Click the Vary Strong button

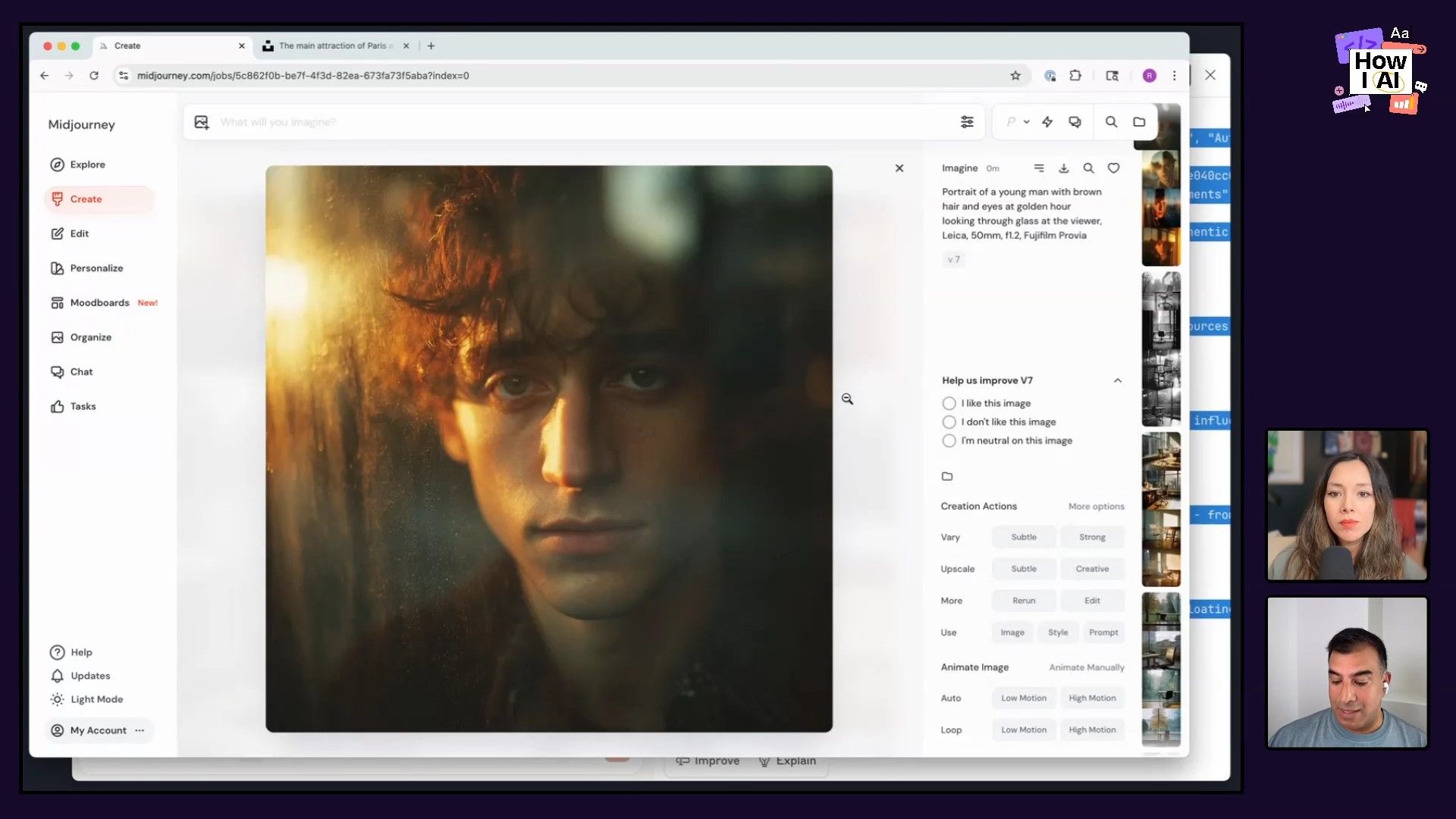click(x=1092, y=537)
